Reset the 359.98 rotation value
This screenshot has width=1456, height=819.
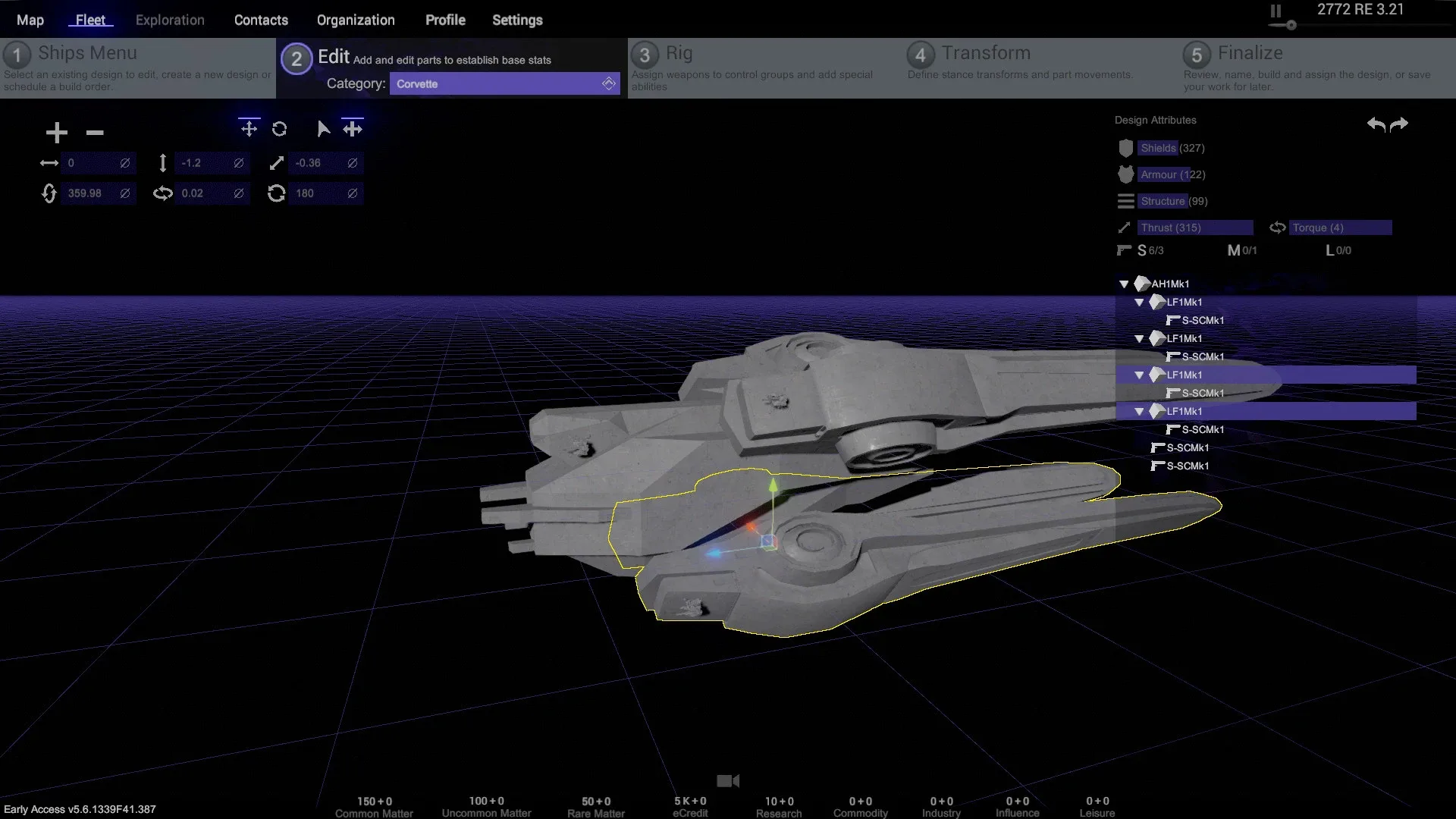(x=125, y=193)
